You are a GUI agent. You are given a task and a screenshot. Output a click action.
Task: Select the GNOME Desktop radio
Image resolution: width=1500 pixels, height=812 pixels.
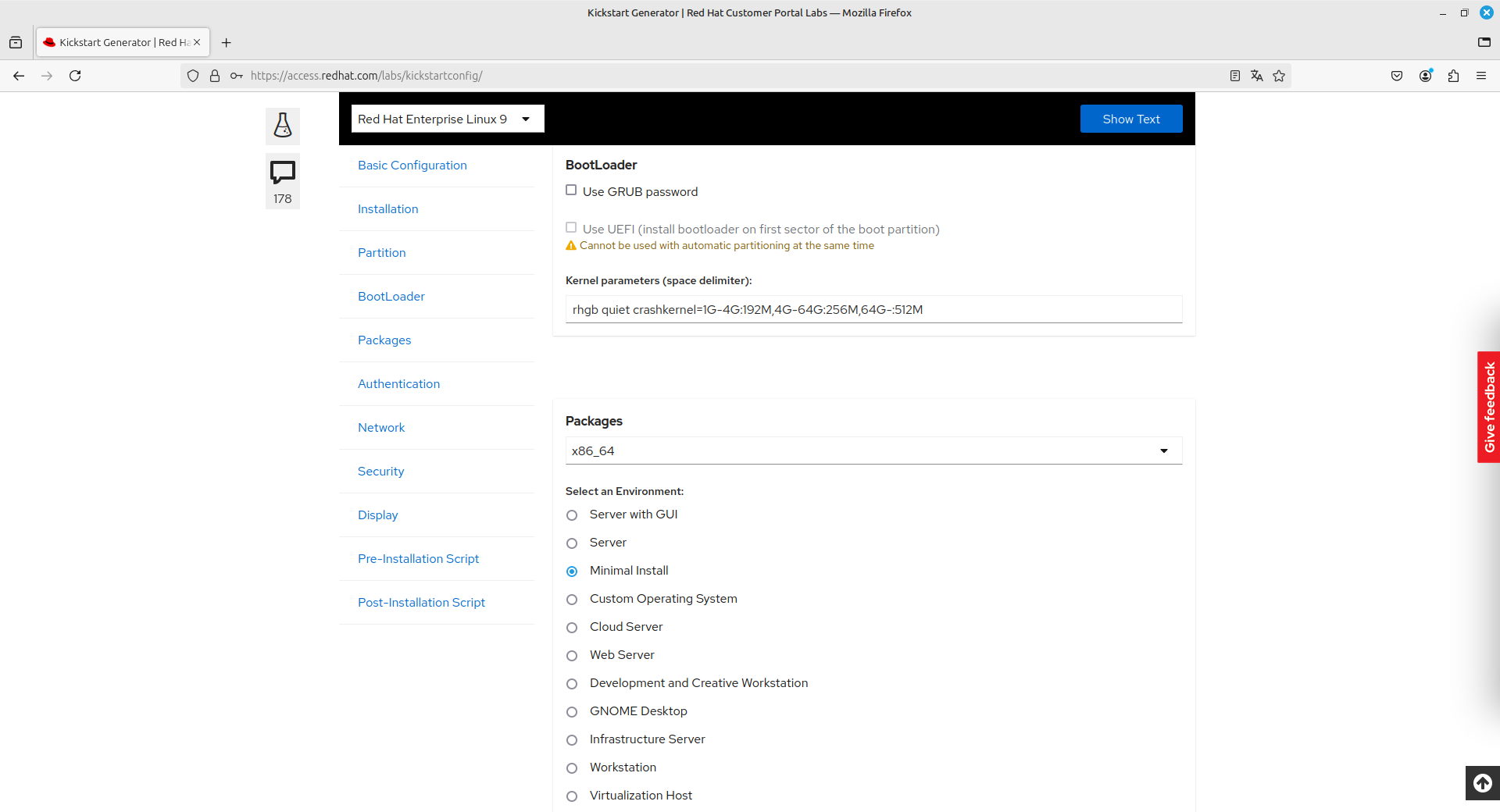pos(572,712)
